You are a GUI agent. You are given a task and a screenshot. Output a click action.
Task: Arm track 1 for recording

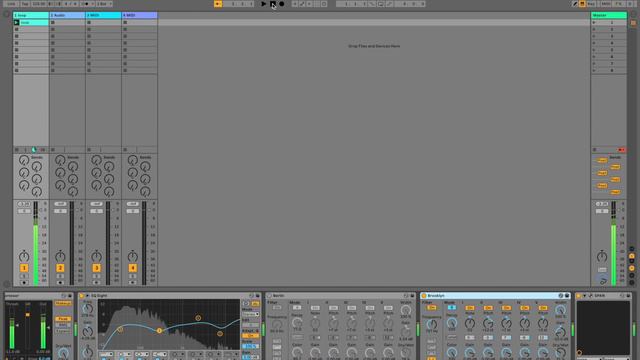[24, 282]
